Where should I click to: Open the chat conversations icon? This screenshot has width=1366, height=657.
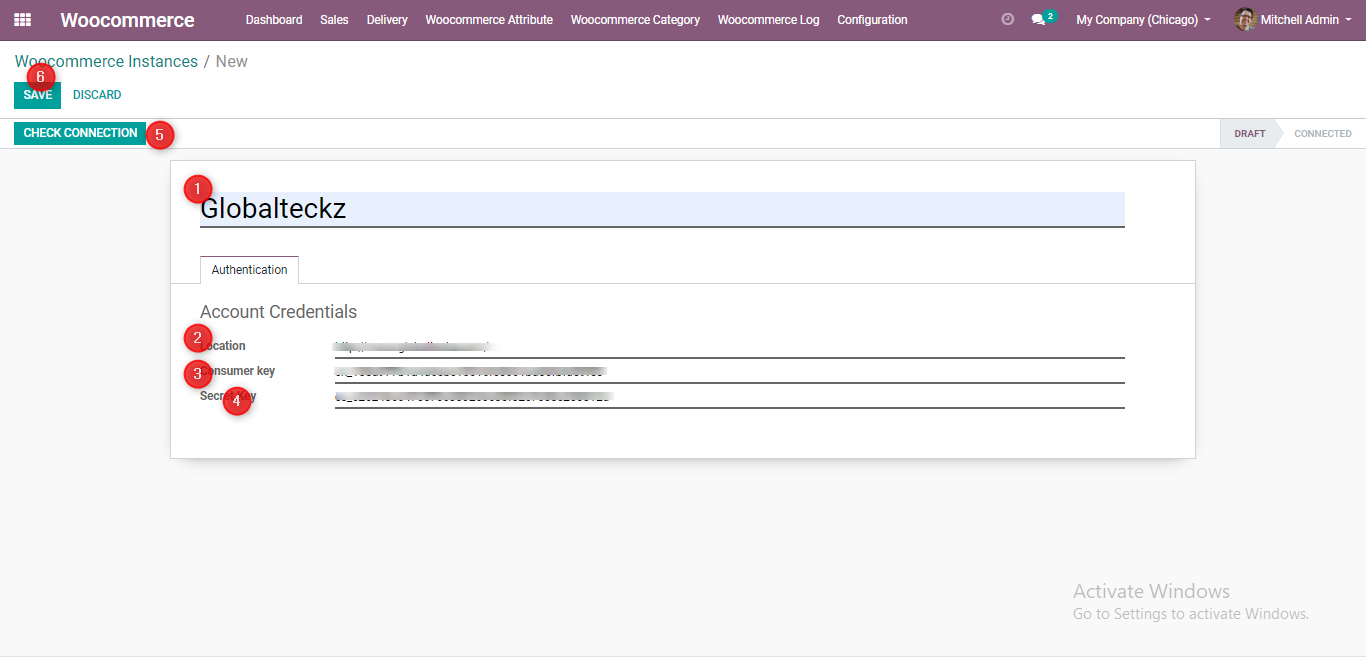[1038, 20]
